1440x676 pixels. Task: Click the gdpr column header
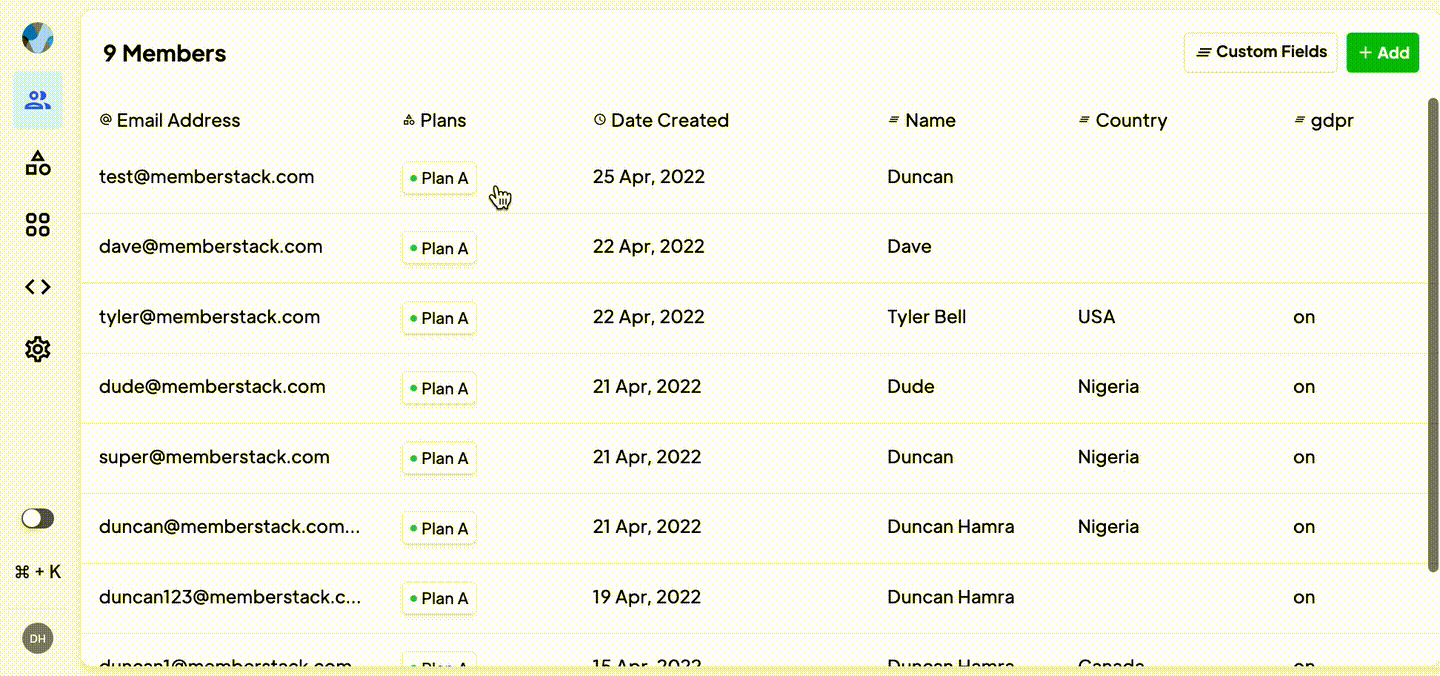1324,120
